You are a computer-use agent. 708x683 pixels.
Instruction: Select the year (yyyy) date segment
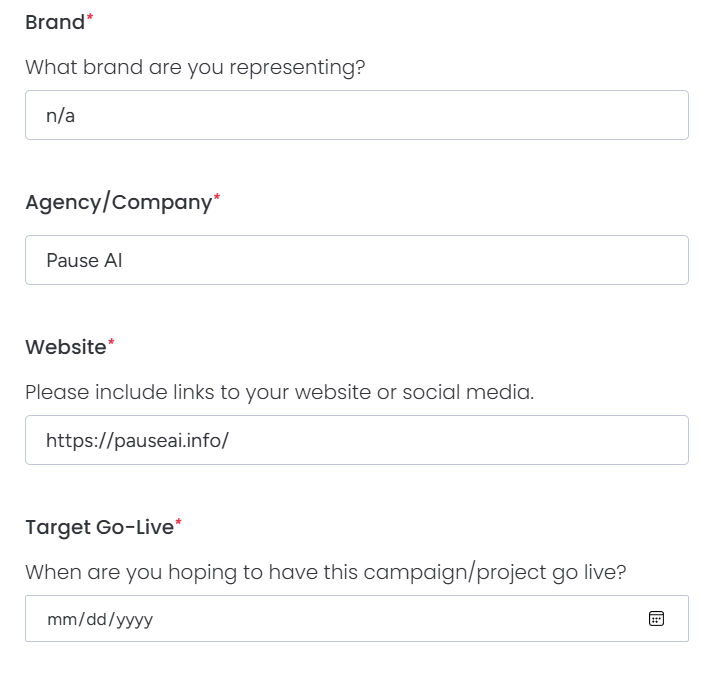pyautogui.click(x=134, y=620)
